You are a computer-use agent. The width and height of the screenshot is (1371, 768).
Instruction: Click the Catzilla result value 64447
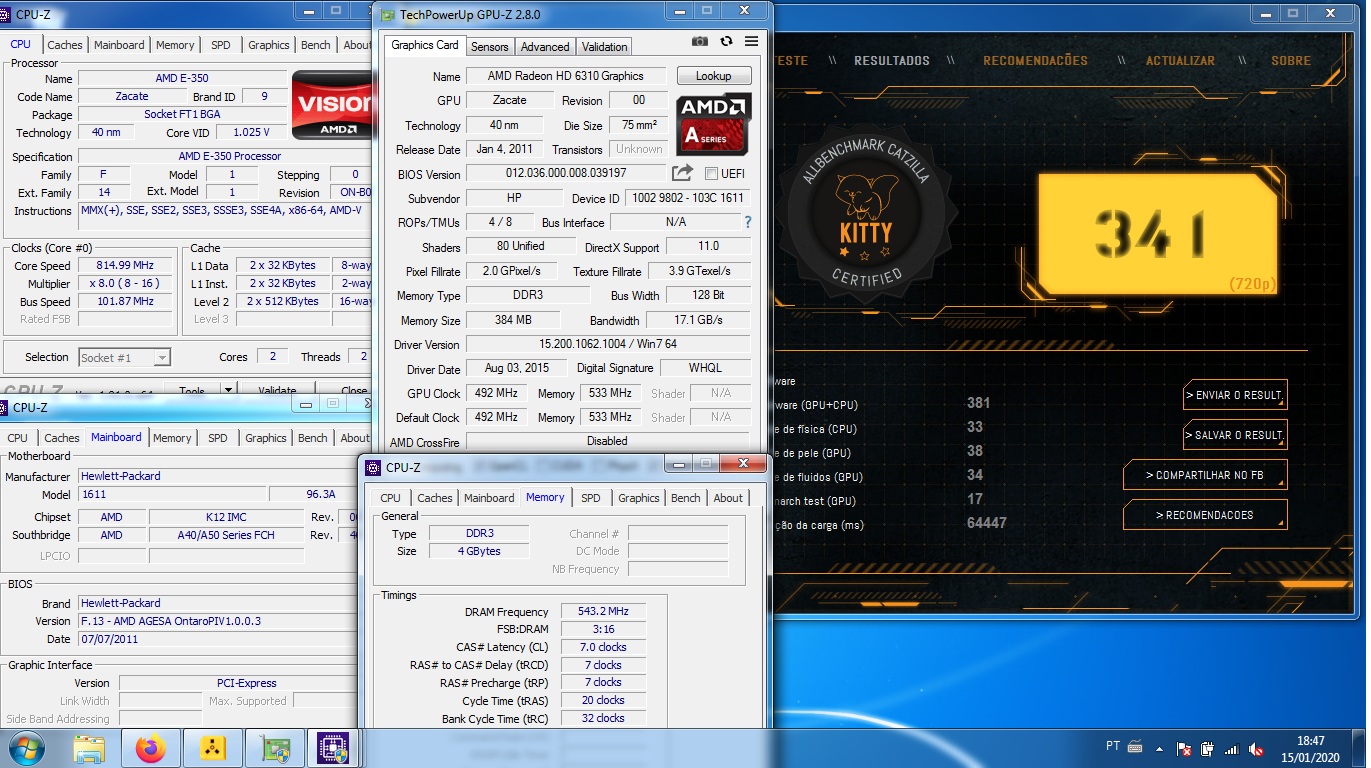coord(986,523)
